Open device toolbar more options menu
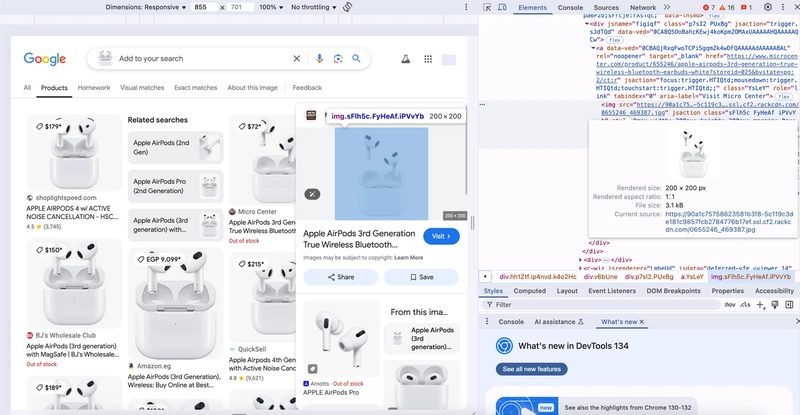The width and height of the screenshot is (800, 415). tap(466, 7)
